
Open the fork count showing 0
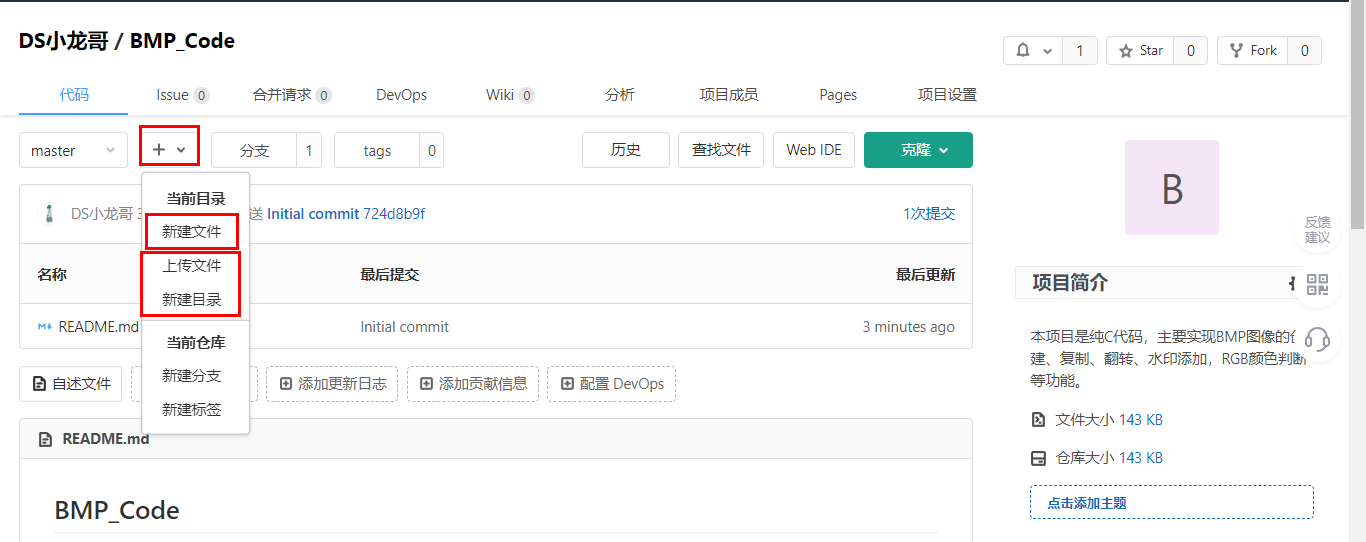click(1304, 51)
